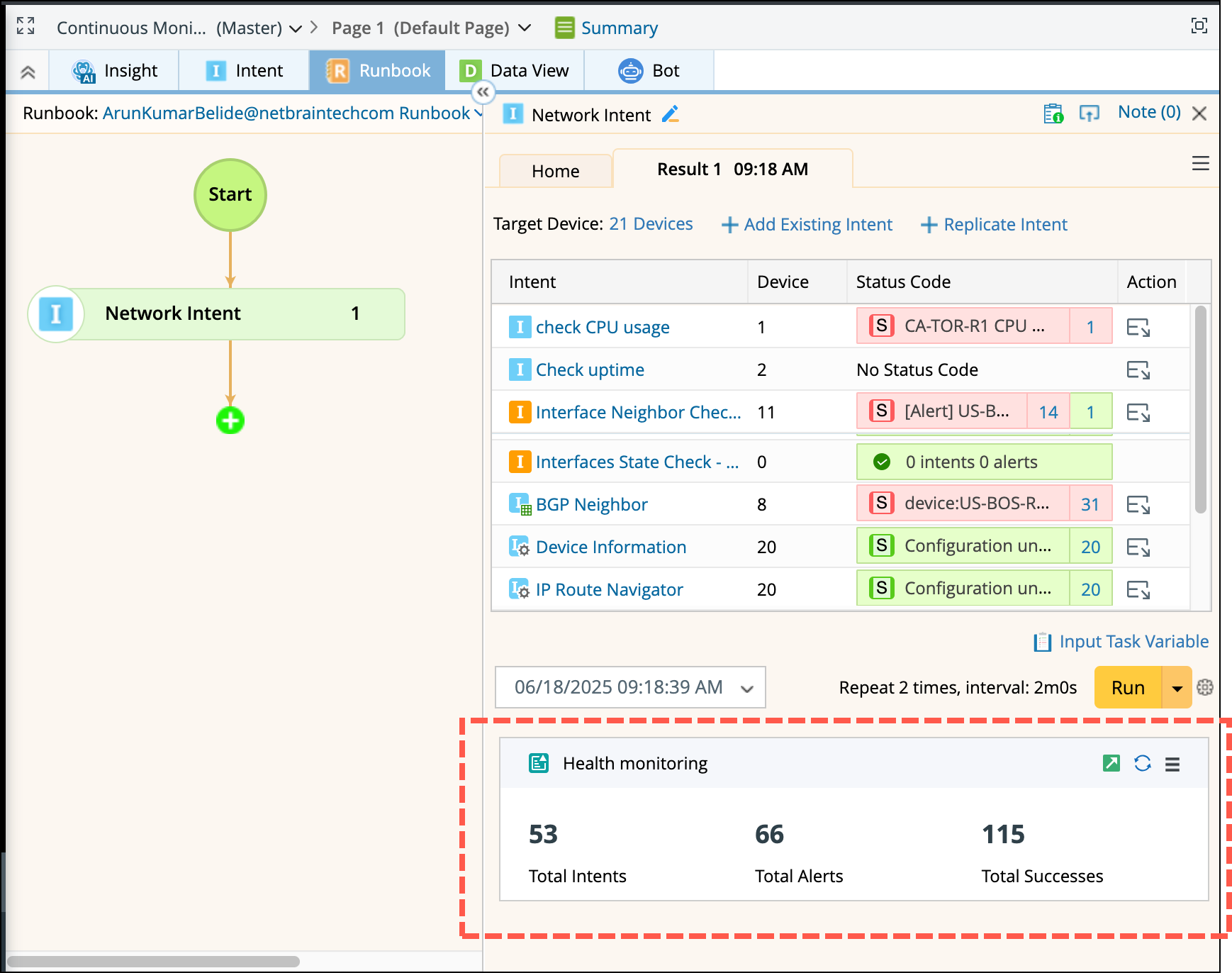Click Replicate Intent
This screenshot has height=973, width=1232.
(994, 225)
